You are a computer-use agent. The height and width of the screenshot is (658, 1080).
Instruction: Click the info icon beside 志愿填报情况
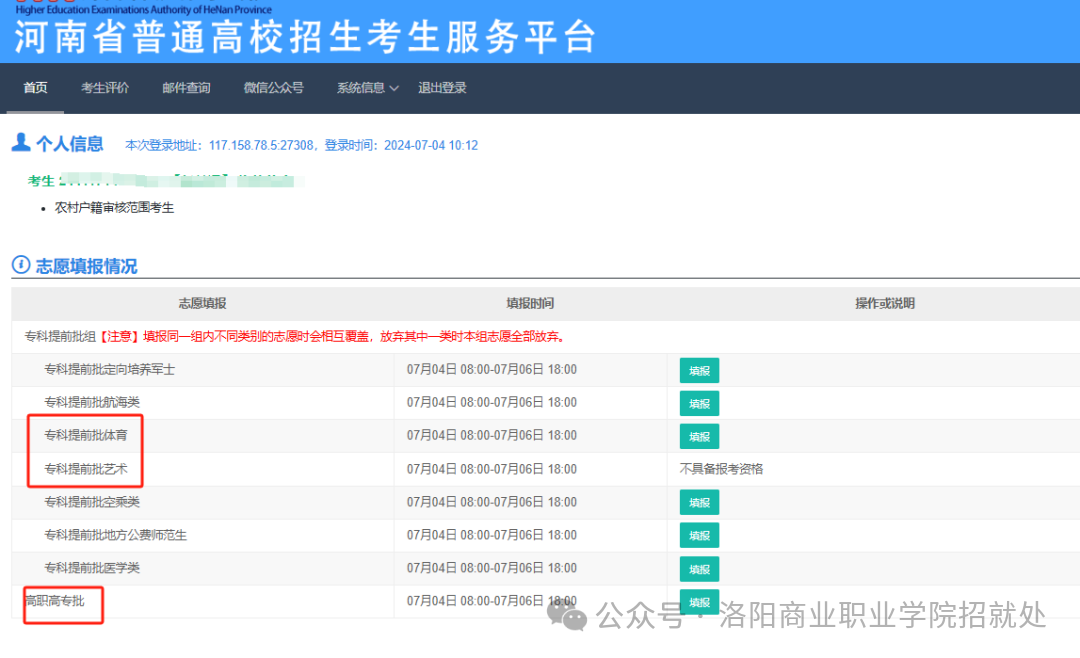click(x=21, y=265)
